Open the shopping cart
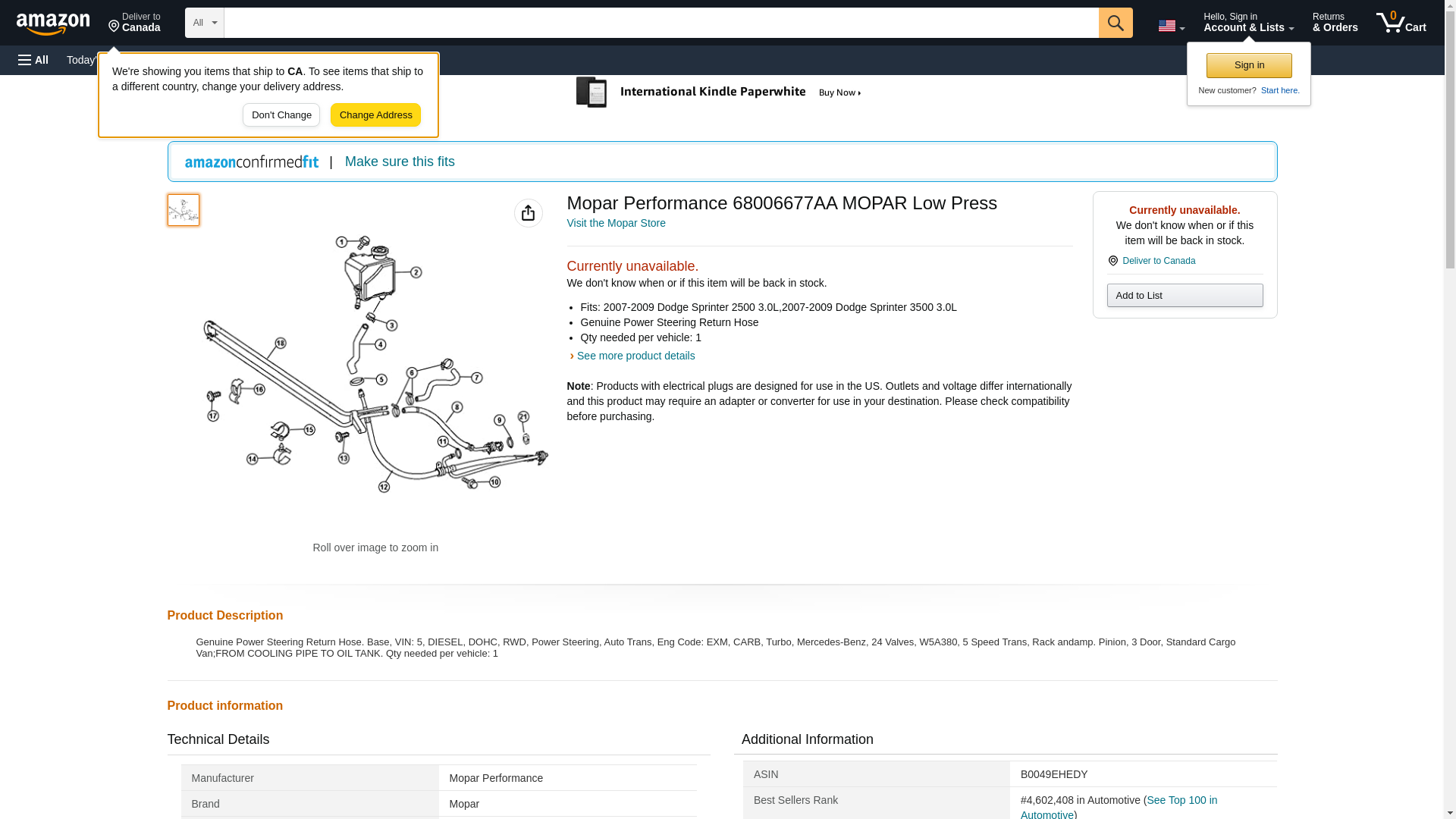The image size is (1456, 819). pyautogui.click(x=1401, y=23)
